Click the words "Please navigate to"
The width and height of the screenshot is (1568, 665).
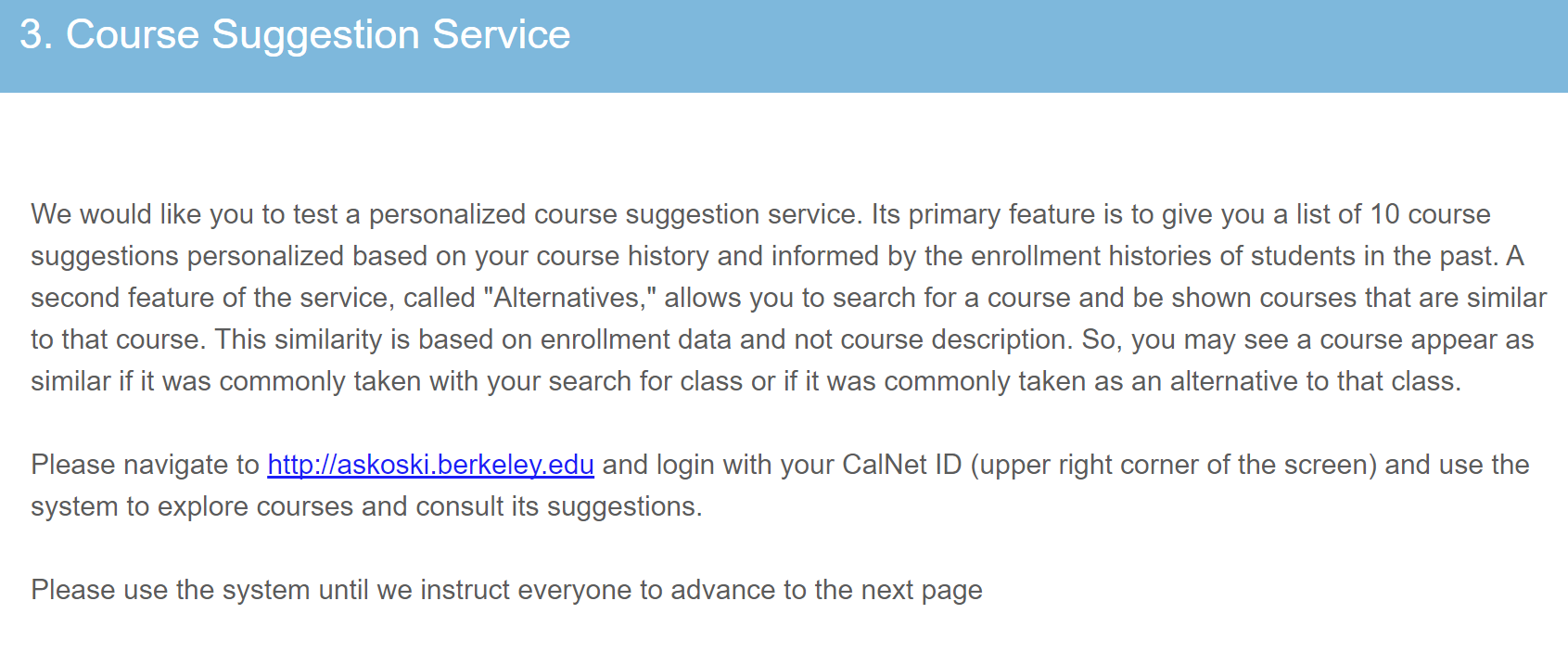145,465
